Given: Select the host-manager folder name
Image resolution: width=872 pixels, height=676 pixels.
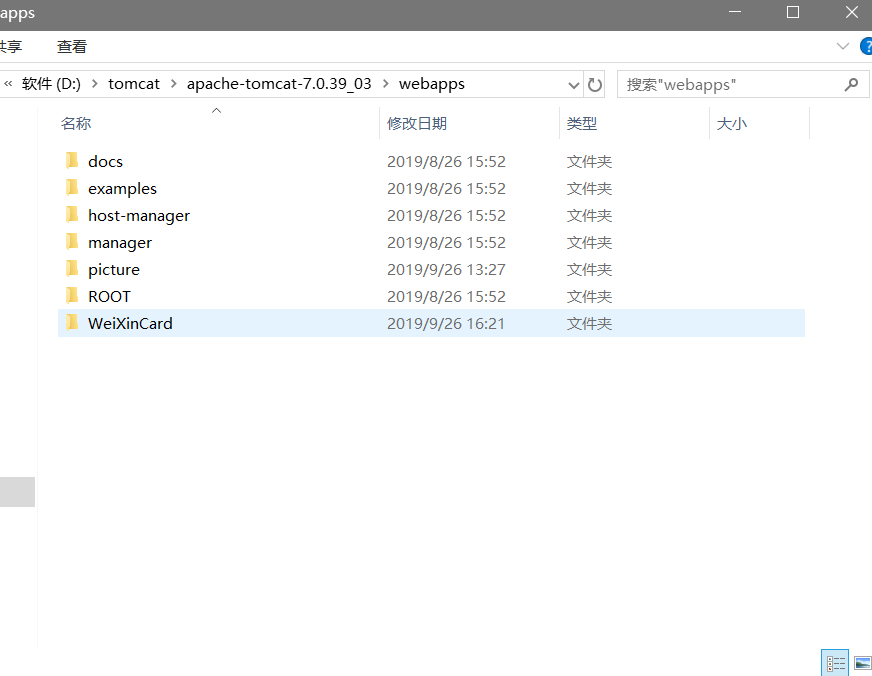Looking at the screenshot, I should 139,216.
